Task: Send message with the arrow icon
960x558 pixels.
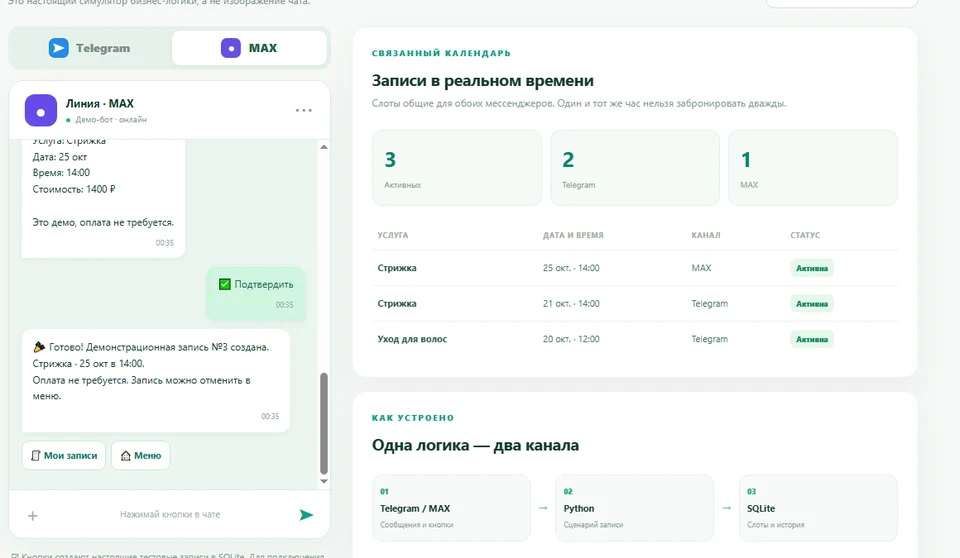Action: coord(306,515)
